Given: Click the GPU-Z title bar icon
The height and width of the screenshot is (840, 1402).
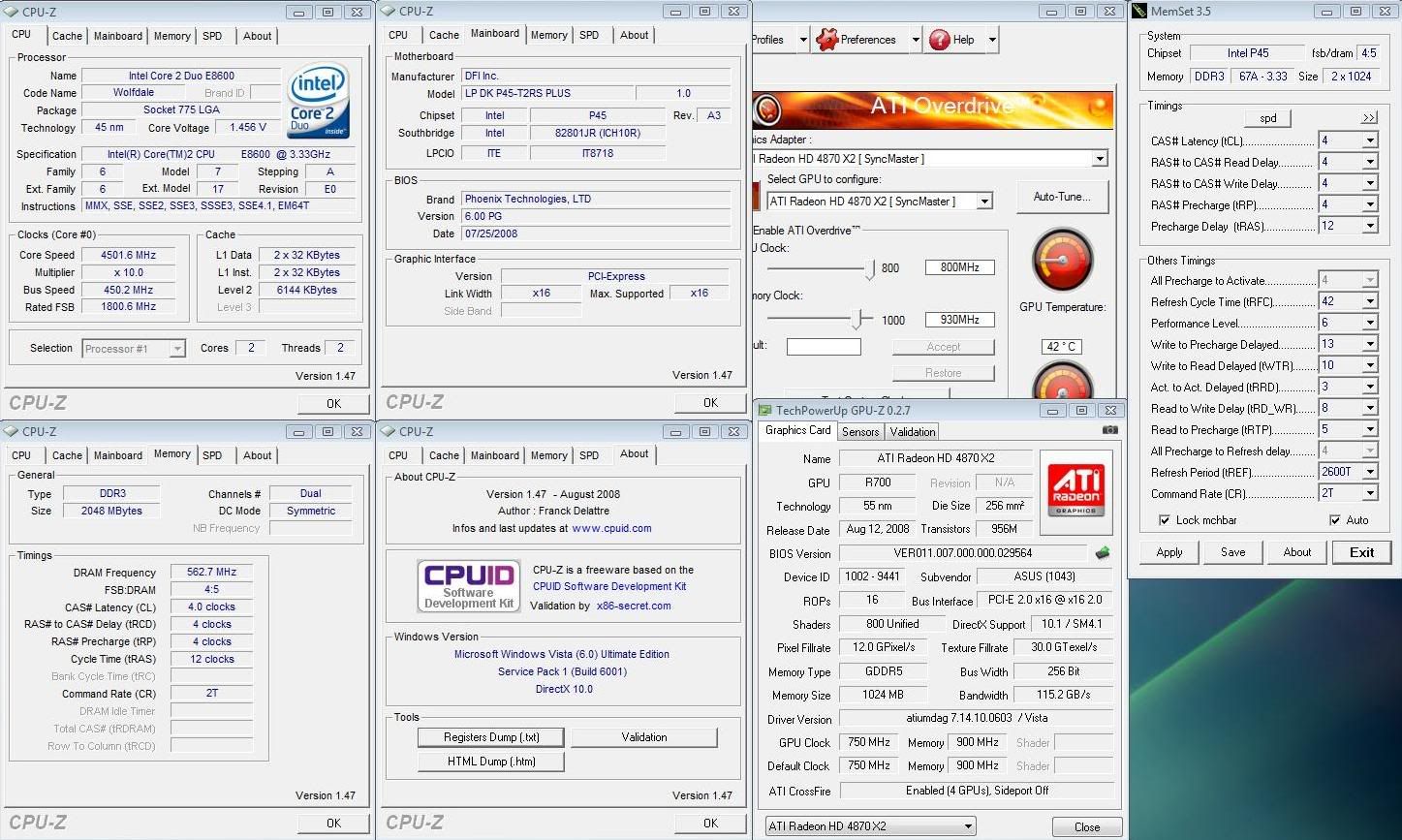Looking at the screenshot, I should pos(764,411).
